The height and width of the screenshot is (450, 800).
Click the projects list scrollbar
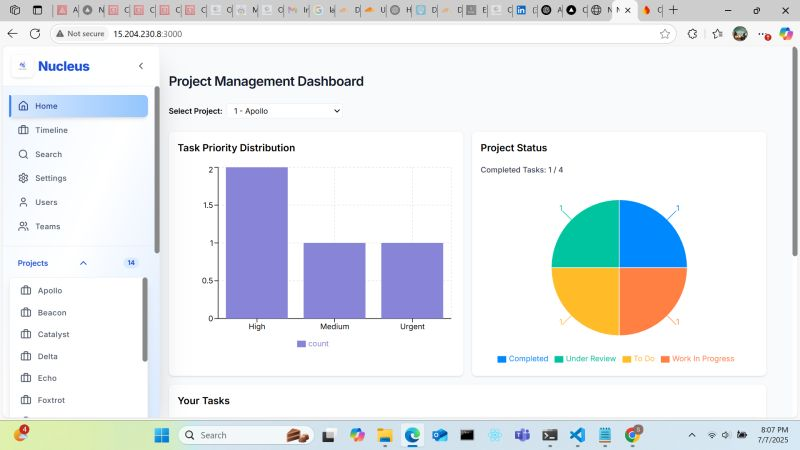(x=145, y=319)
